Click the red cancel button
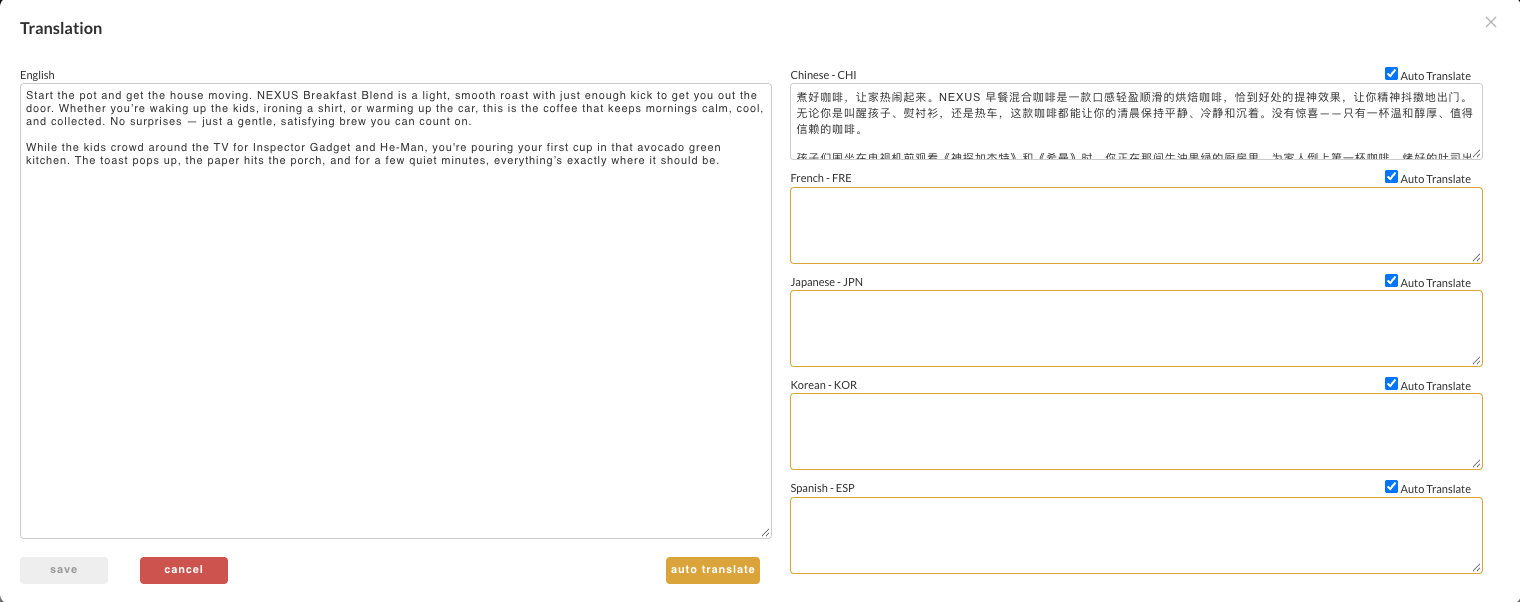This screenshot has height=602, width=1520. 184,570
